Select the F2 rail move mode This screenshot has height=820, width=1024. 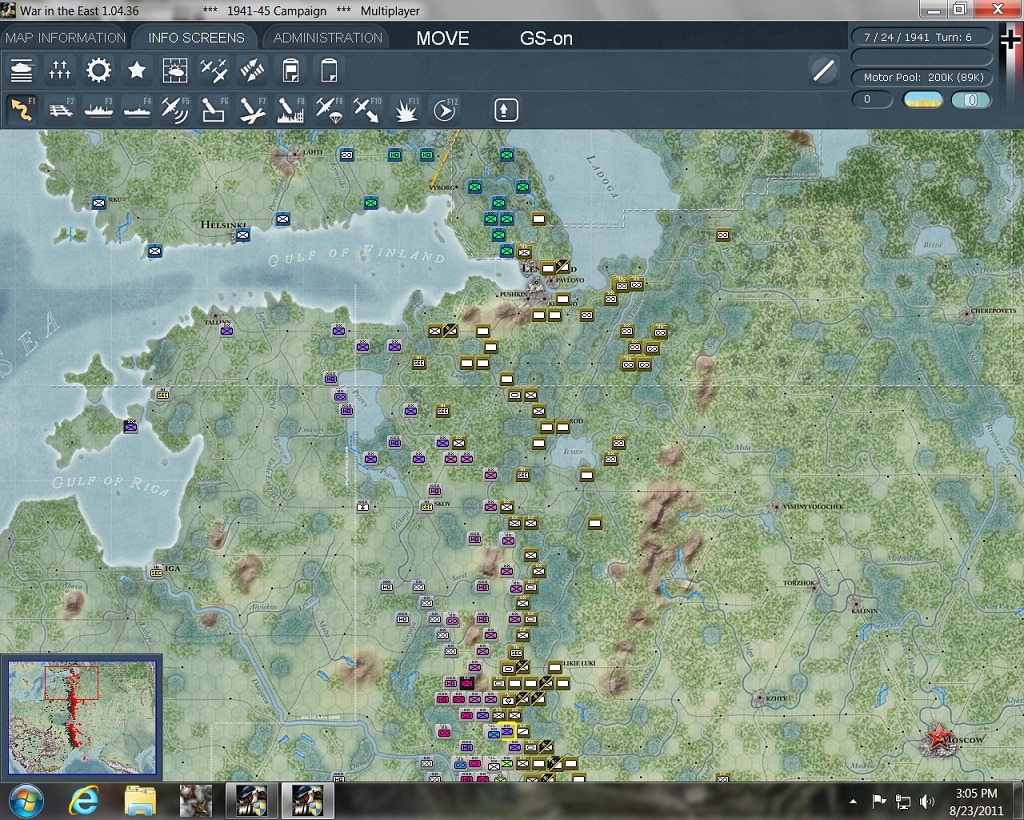(61, 110)
